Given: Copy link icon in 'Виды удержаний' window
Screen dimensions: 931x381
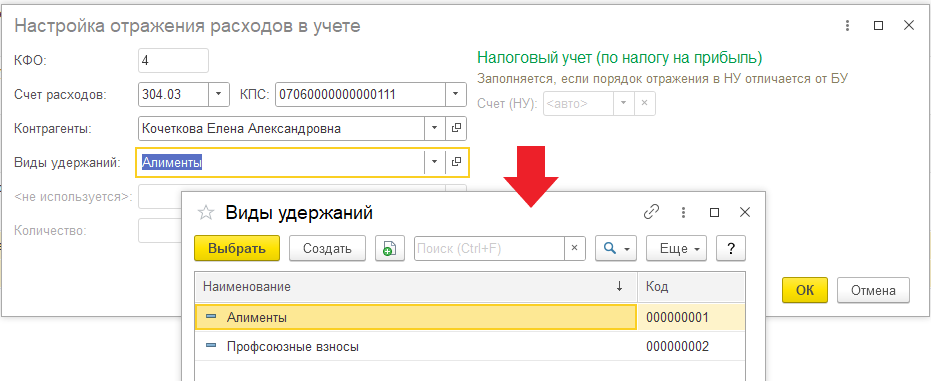Looking at the screenshot, I should pos(652,212).
